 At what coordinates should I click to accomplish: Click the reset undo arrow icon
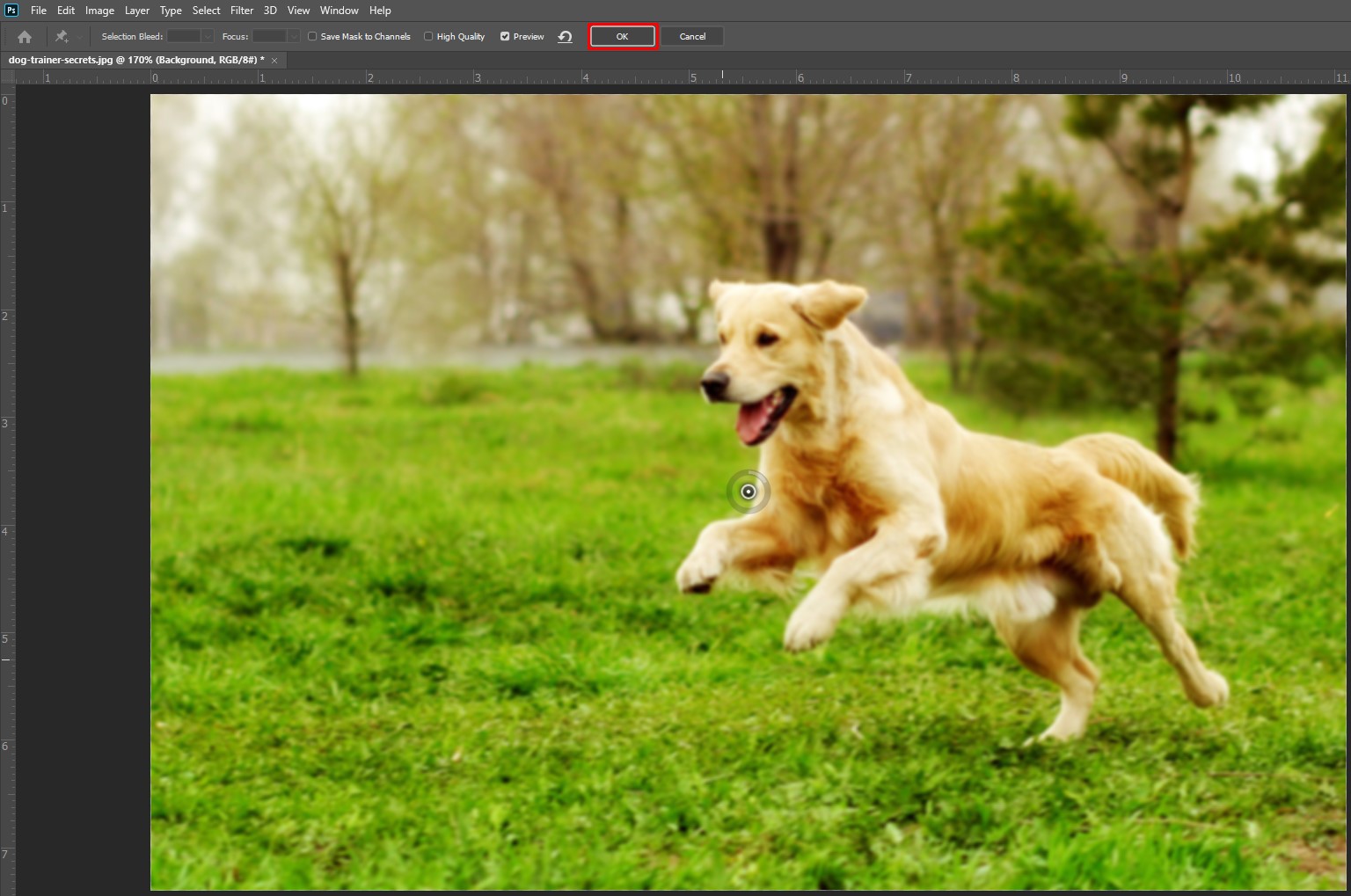(566, 37)
